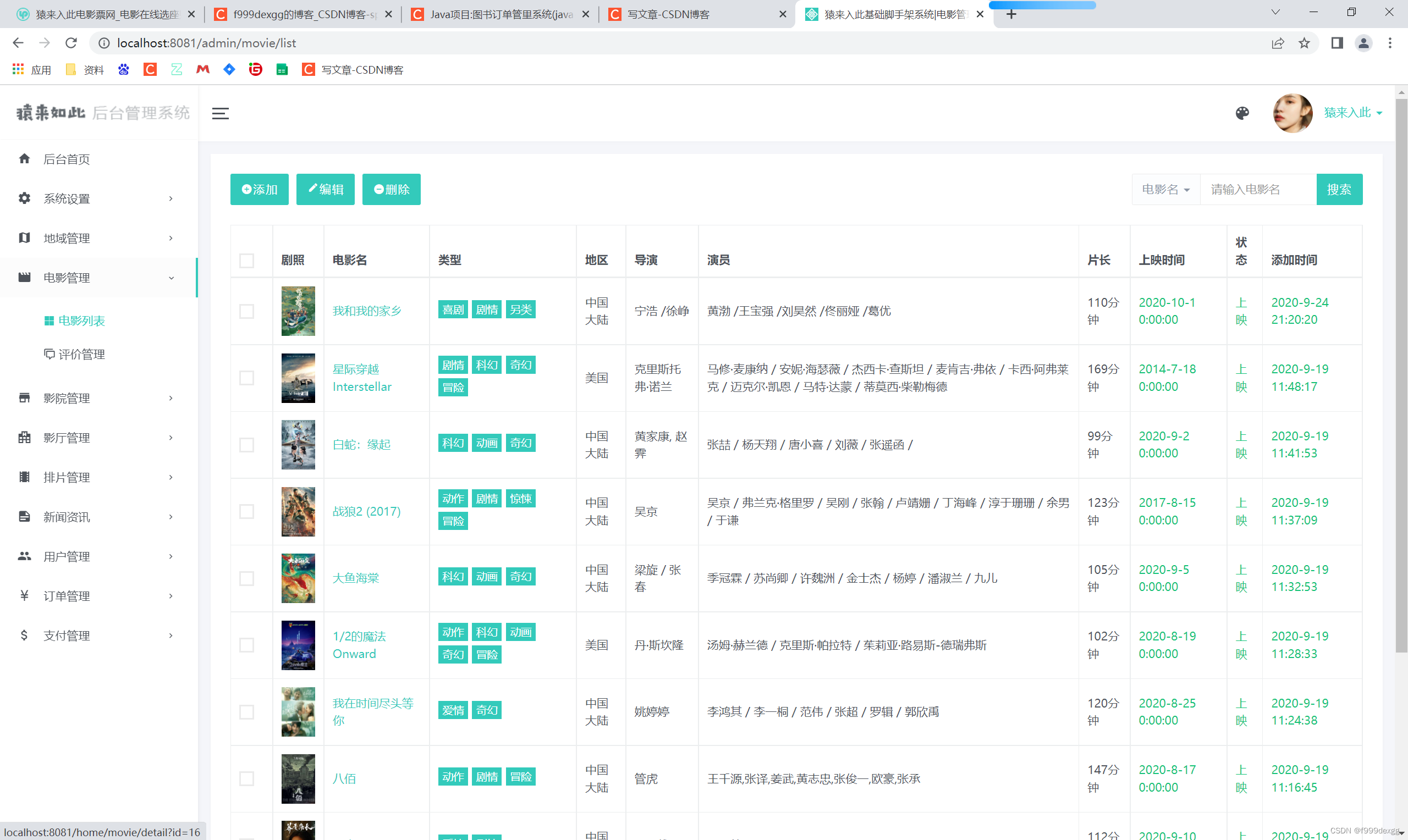Bookmark this page with the star icon
Image resolution: width=1408 pixels, height=840 pixels.
pyautogui.click(x=1305, y=43)
